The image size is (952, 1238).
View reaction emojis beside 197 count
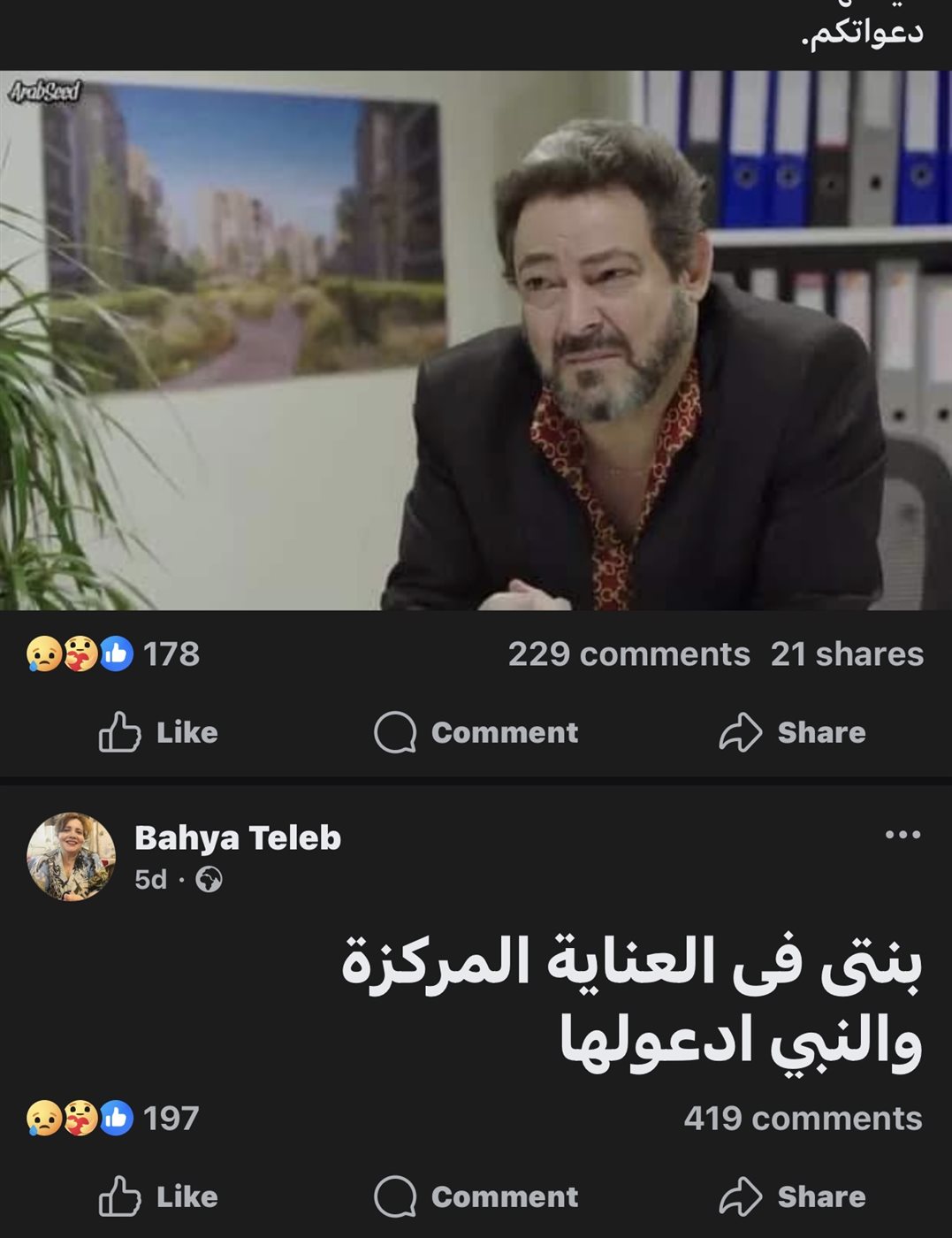[80, 1119]
